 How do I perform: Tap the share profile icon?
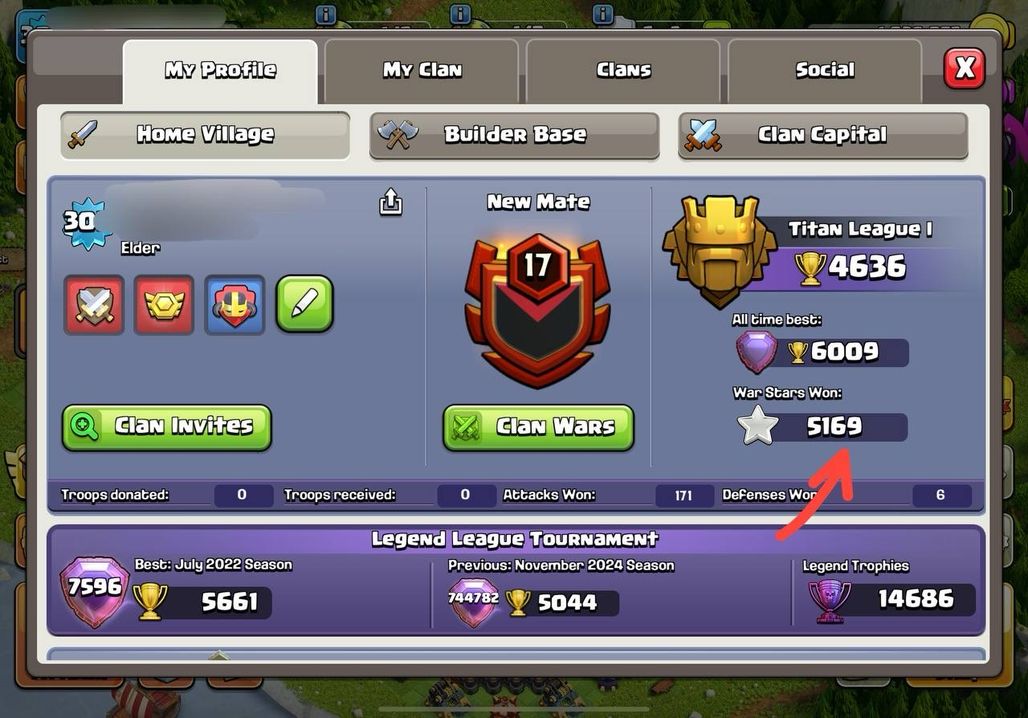click(391, 202)
